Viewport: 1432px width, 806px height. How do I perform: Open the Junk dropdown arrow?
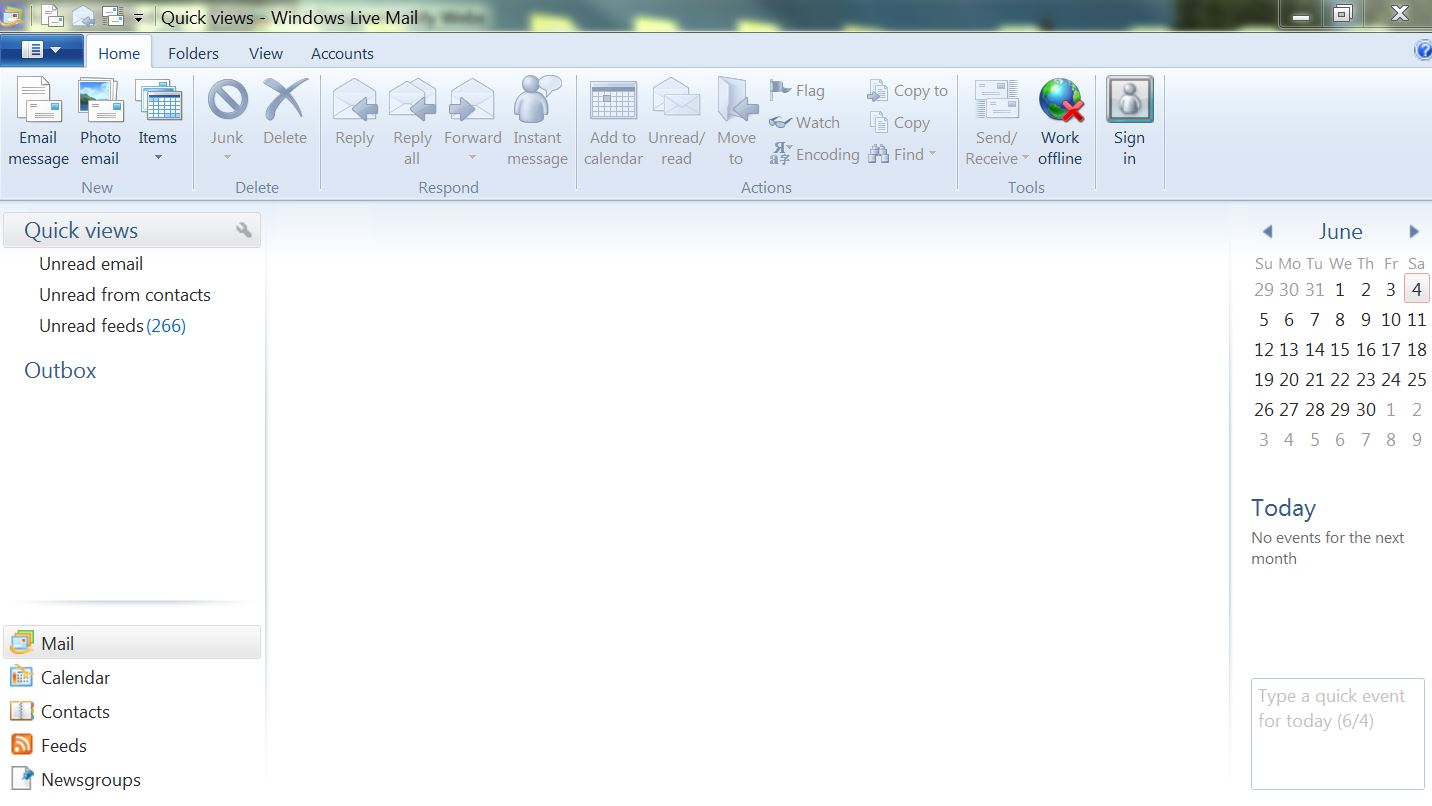227,158
